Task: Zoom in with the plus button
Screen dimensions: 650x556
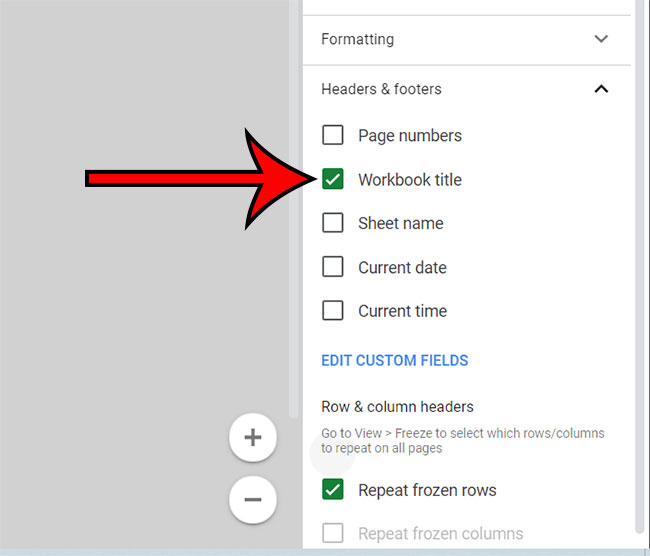Action: [253, 437]
